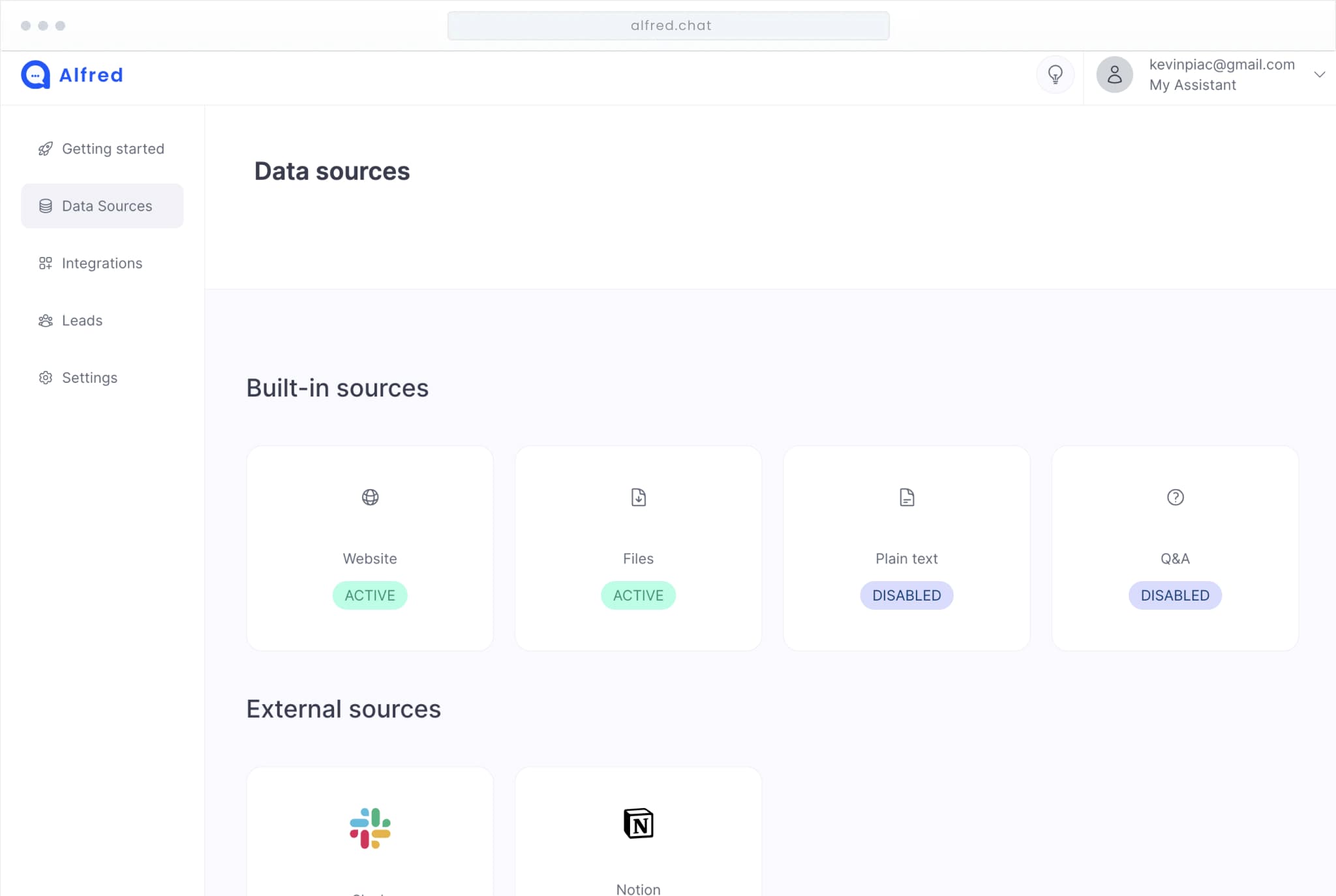Go to Integrations in sidebar
Image resolution: width=1336 pixels, height=896 pixels.
coord(102,263)
